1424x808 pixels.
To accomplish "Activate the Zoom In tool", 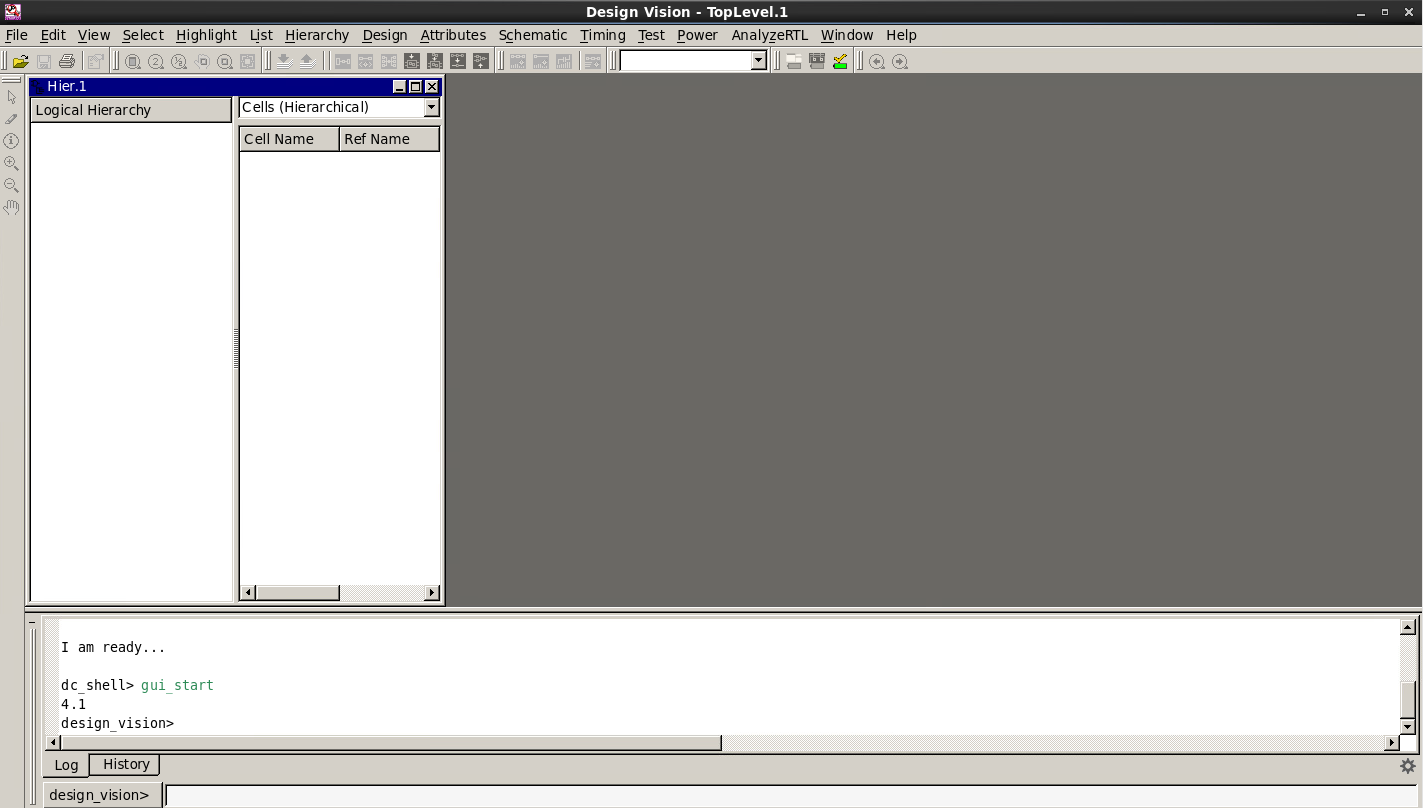I will tap(11, 163).
